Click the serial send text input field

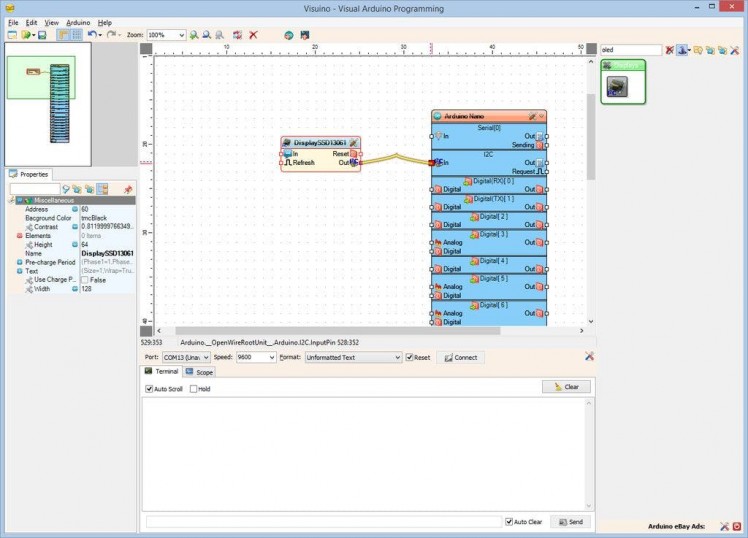click(322, 522)
